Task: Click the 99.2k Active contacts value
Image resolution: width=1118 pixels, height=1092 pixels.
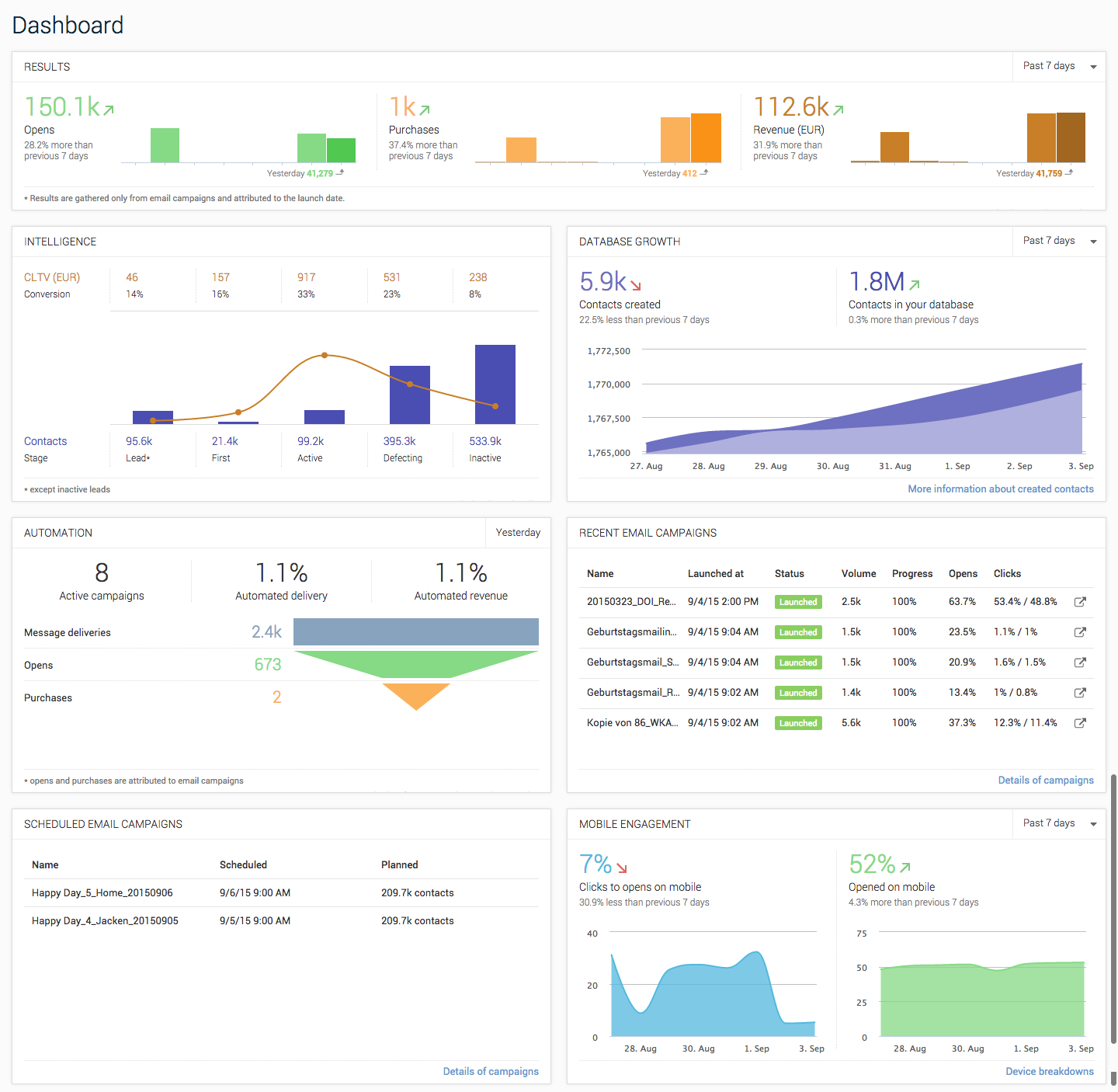Action: tap(311, 441)
